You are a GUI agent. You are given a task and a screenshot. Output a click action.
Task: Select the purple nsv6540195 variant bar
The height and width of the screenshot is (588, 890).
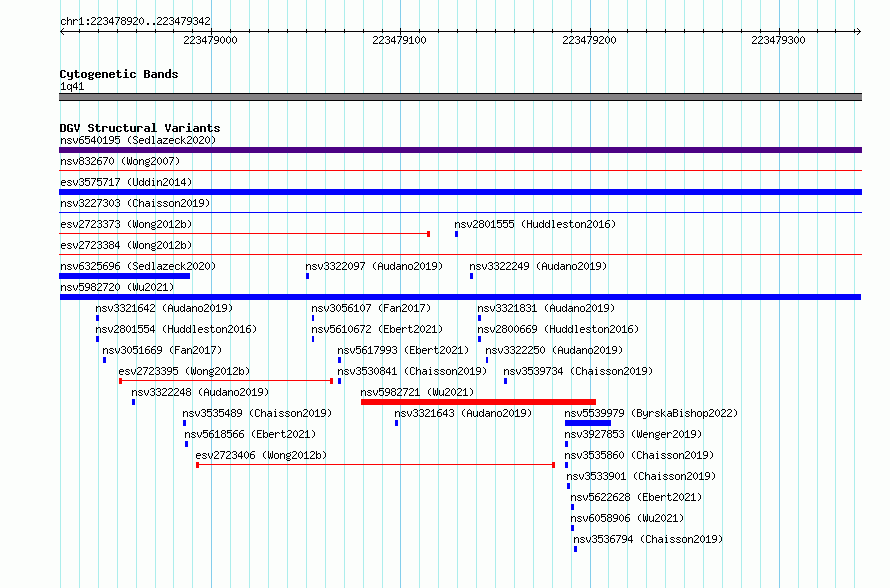[460, 150]
